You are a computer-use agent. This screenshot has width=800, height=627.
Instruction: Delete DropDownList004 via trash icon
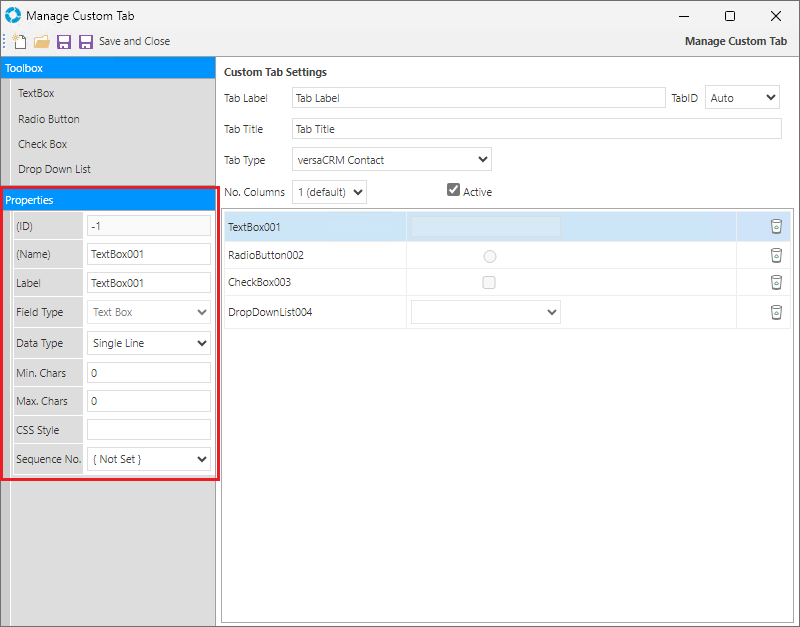pos(776,312)
